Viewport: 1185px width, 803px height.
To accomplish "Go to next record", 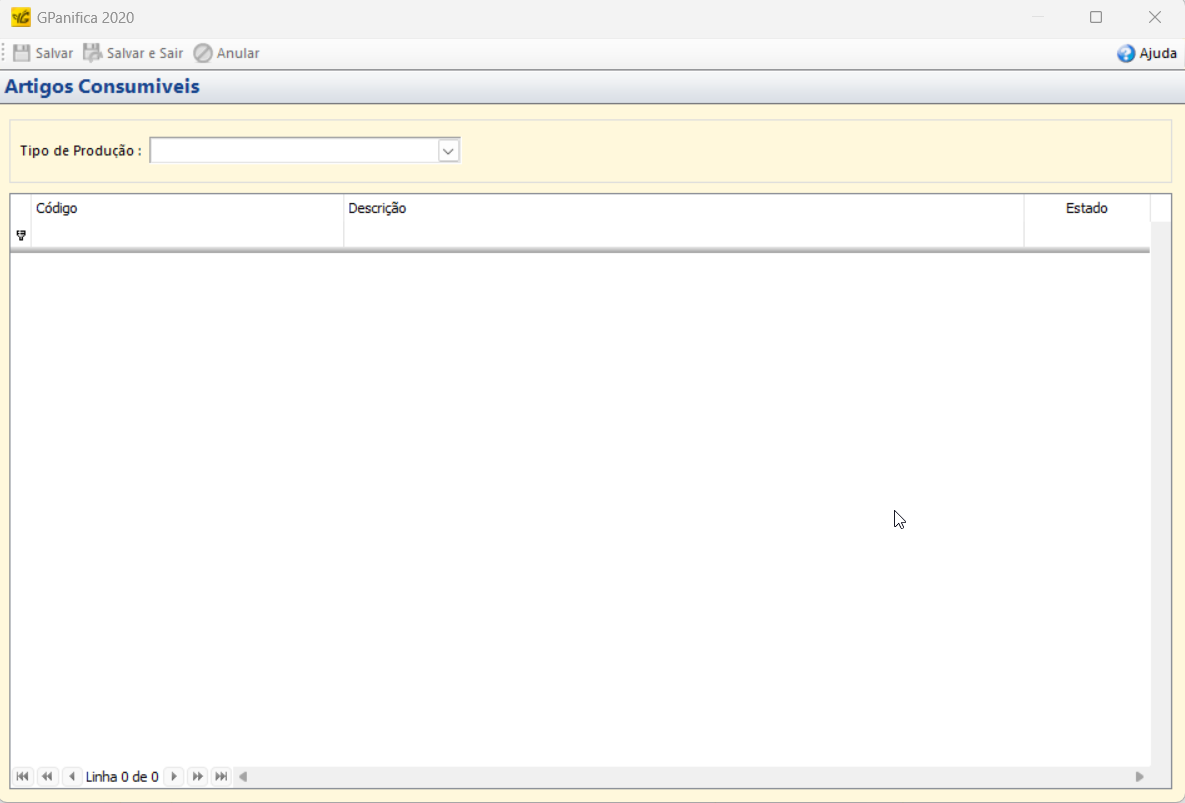I will point(173,776).
